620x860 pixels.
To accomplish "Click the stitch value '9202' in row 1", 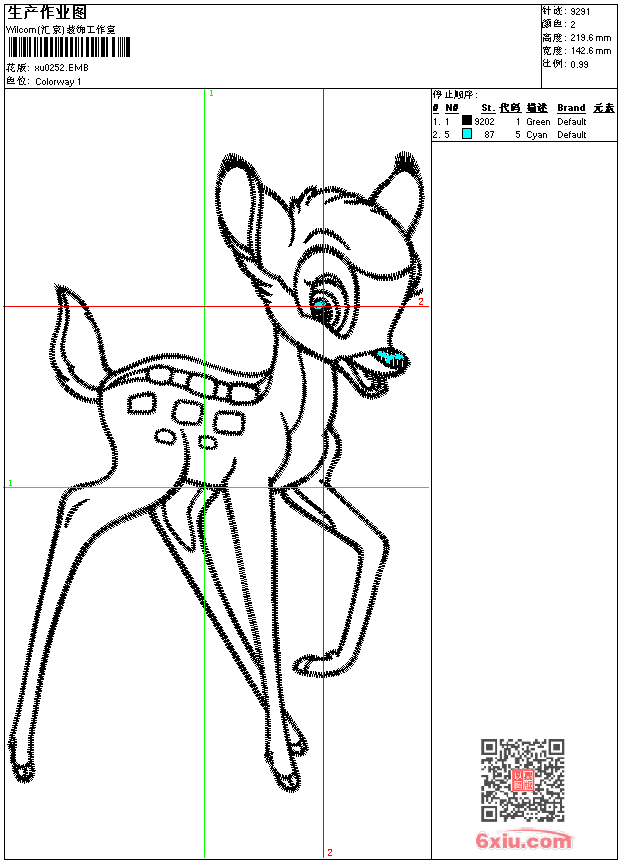I will (x=484, y=122).
